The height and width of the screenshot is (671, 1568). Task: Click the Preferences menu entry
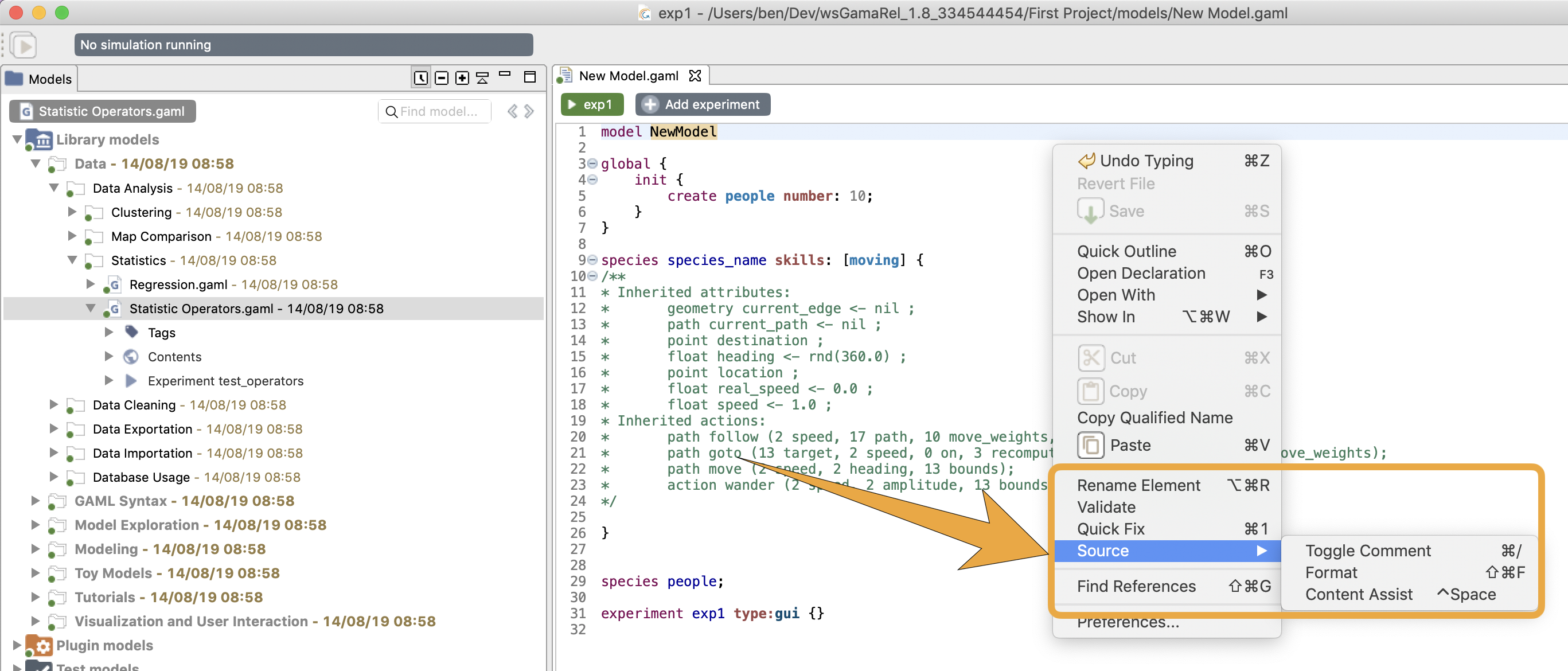pos(1168,623)
